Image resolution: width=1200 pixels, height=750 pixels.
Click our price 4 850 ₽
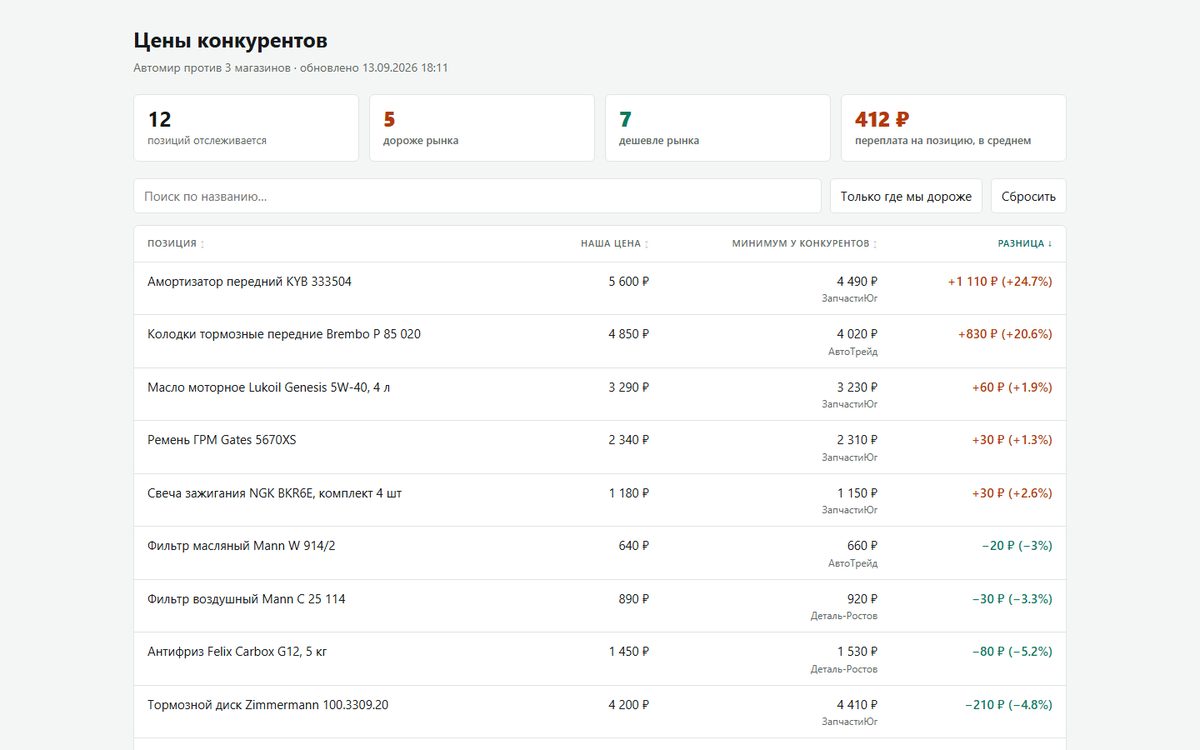pyautogui.click(x=629, y=334)
